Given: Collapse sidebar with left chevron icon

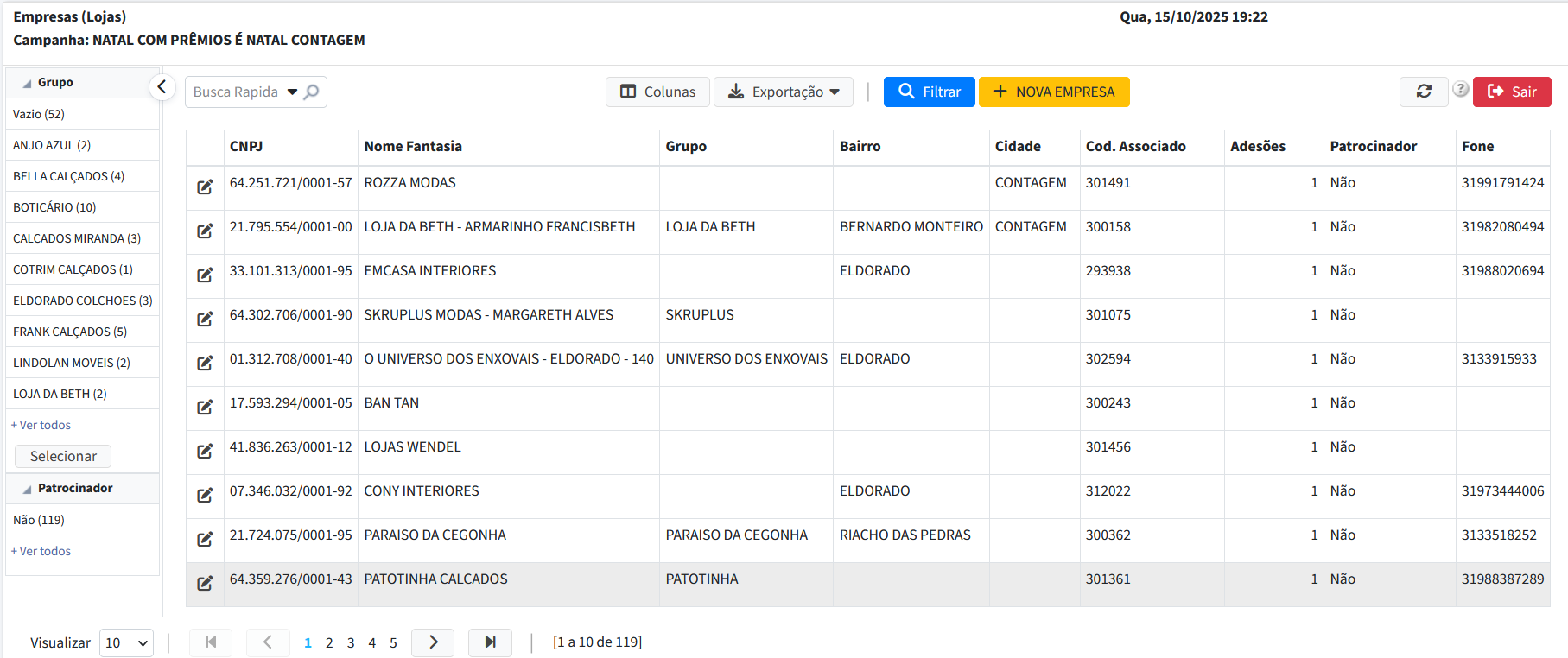Looking at the screenshot, I should 162,87.
